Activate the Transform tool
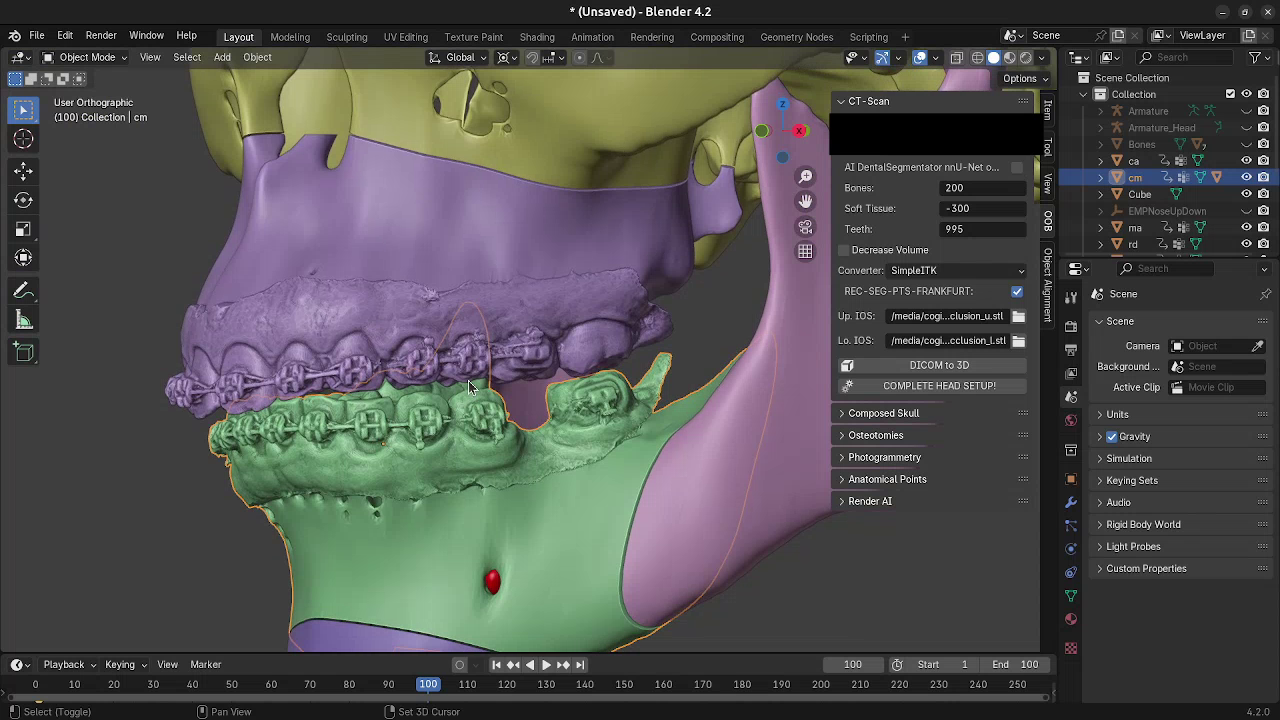The image size is (1280, 720). click(23, 258)
